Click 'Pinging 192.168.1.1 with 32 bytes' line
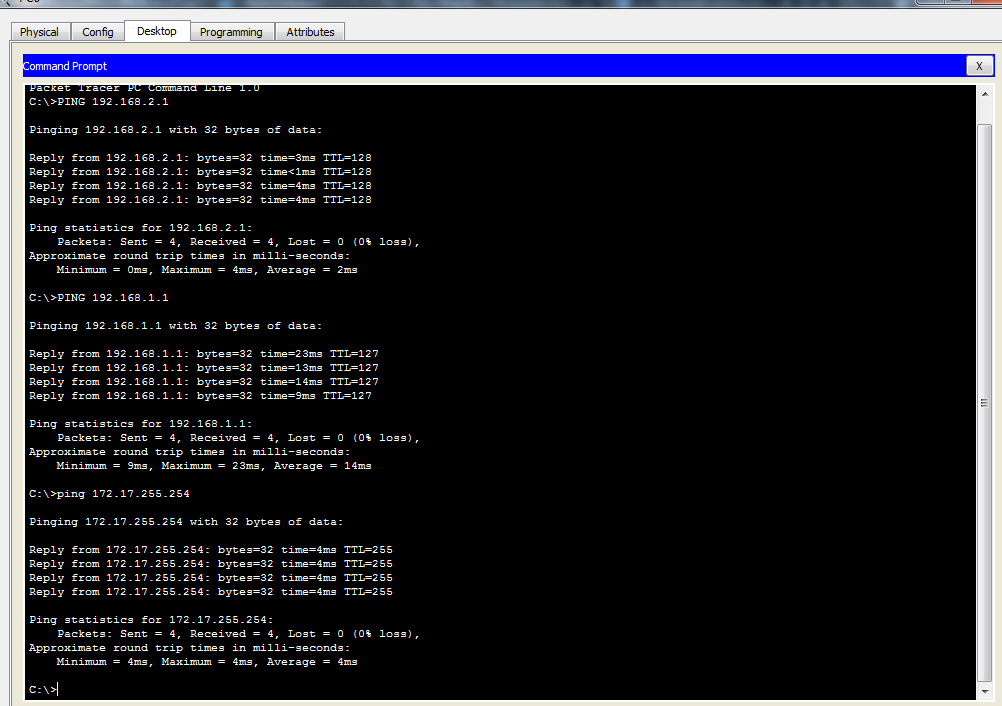1002x706 pixels. [x=176, y=326]
